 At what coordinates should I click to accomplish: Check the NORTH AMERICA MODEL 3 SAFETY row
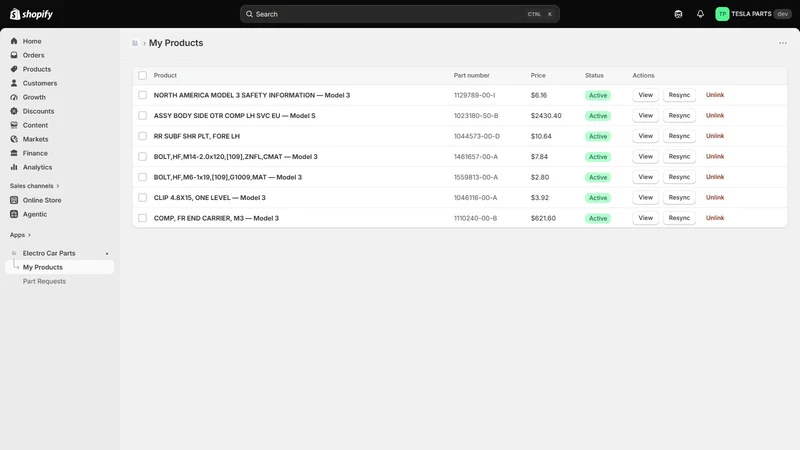(x=142, y=95)
